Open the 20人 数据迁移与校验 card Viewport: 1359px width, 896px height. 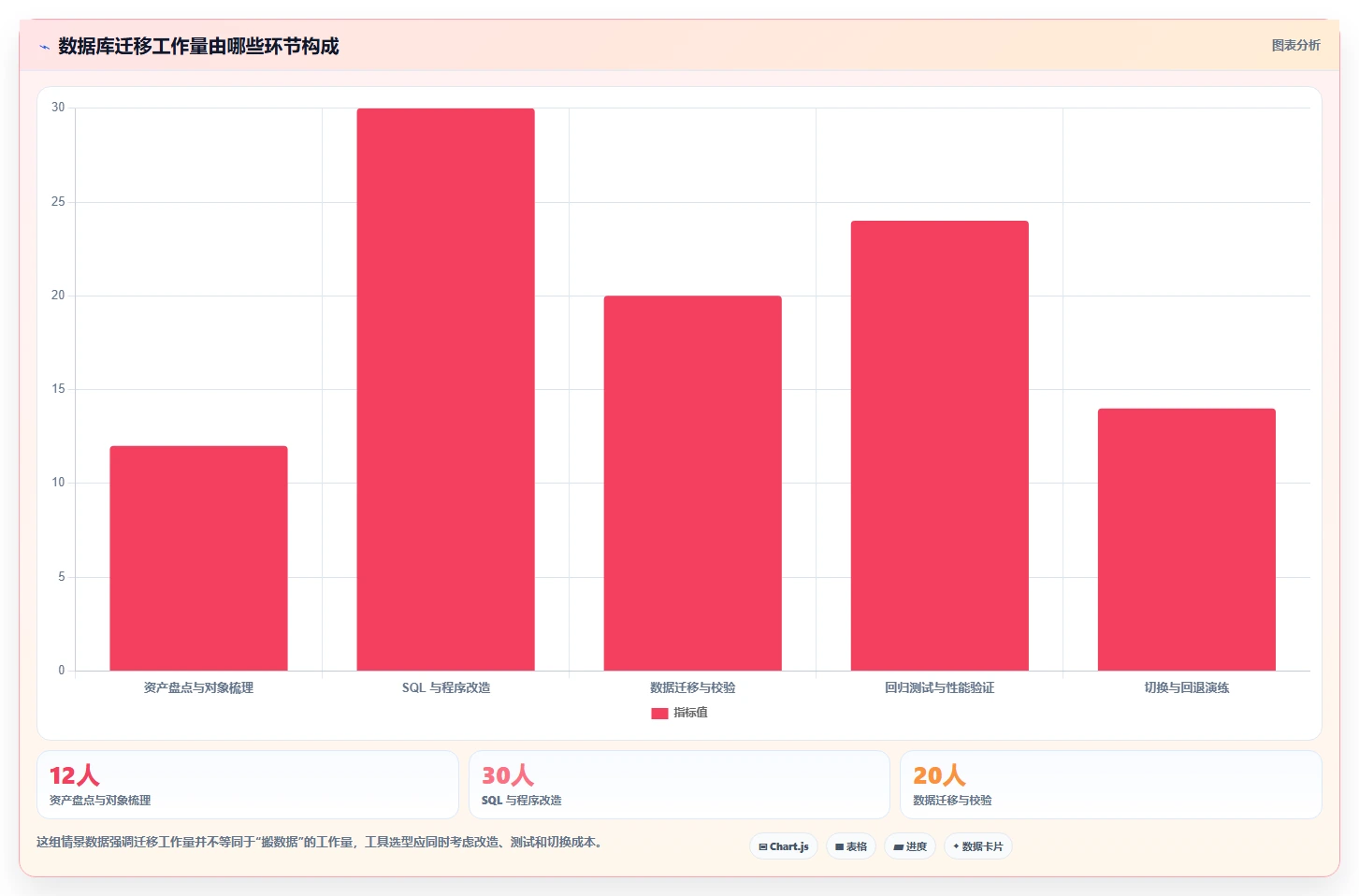pyautogui.click(x=1111, y=785)
